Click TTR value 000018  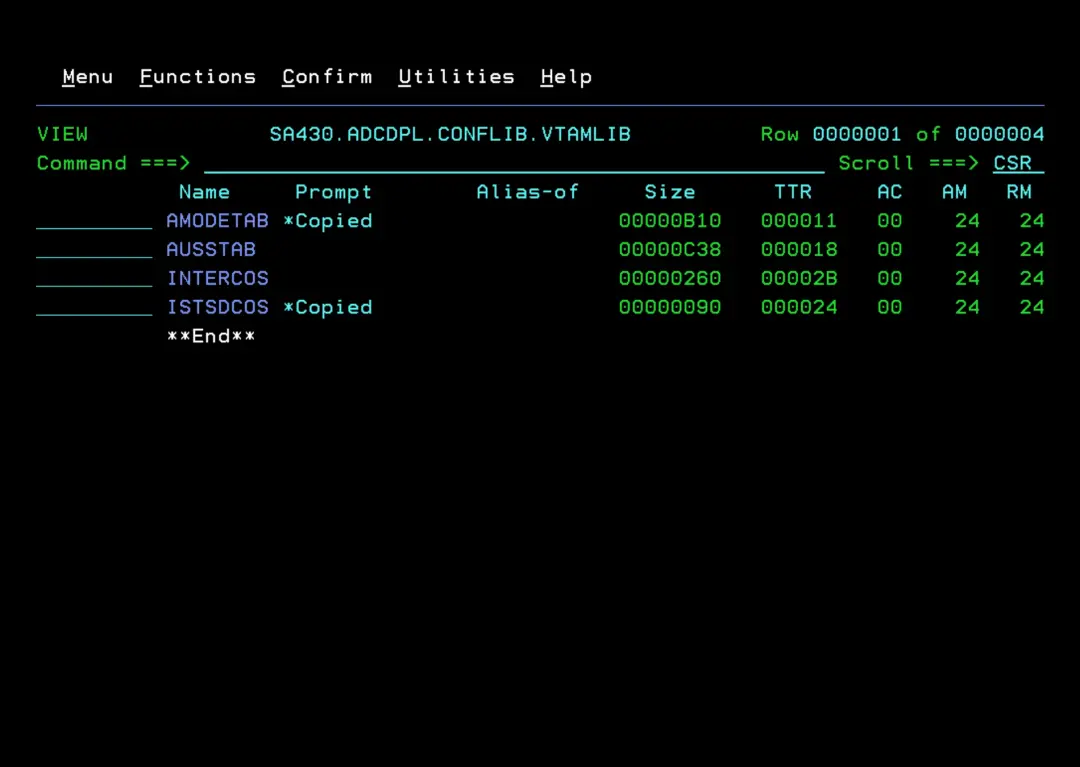coord(799,250)
